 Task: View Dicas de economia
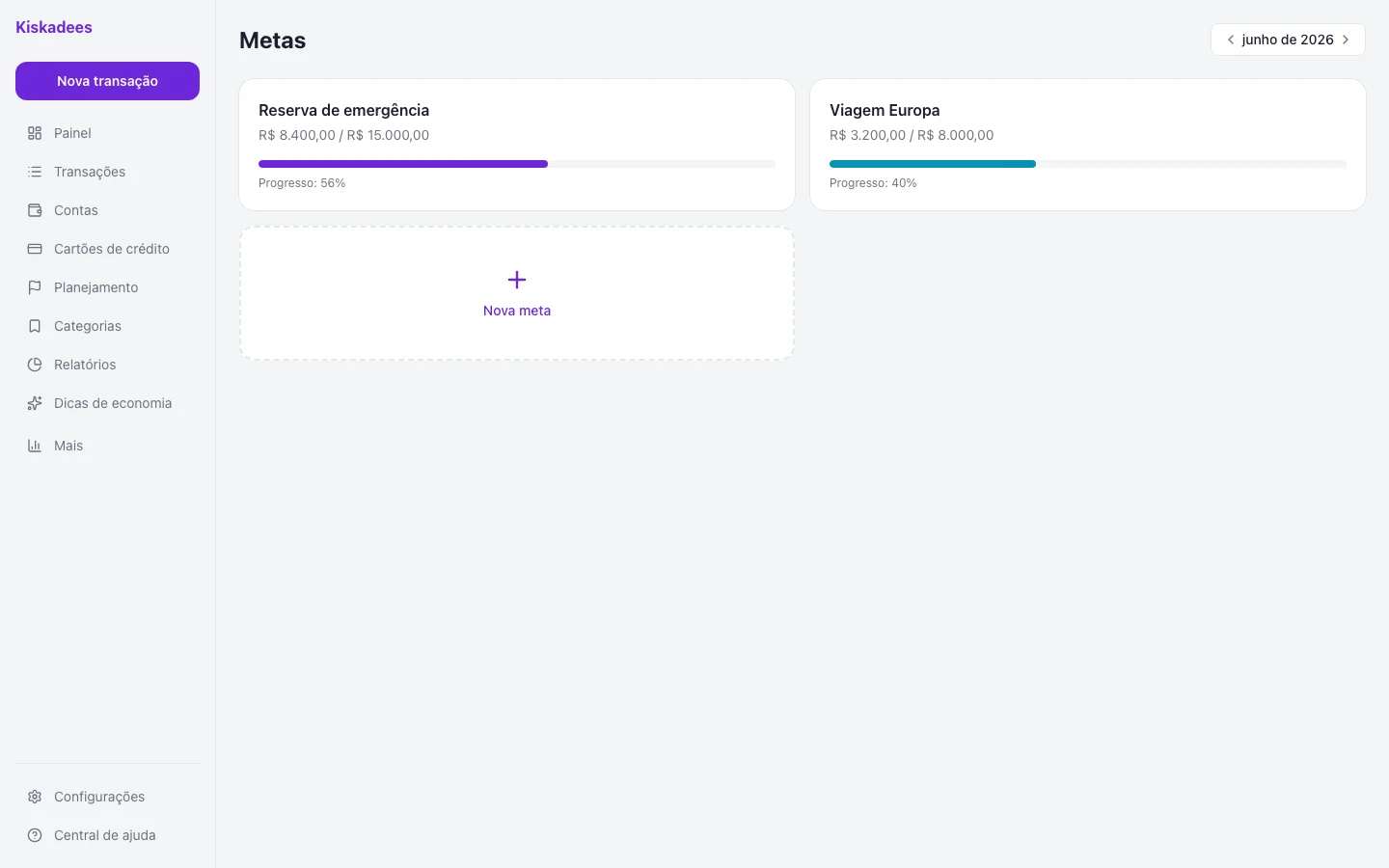click(107, 403)
